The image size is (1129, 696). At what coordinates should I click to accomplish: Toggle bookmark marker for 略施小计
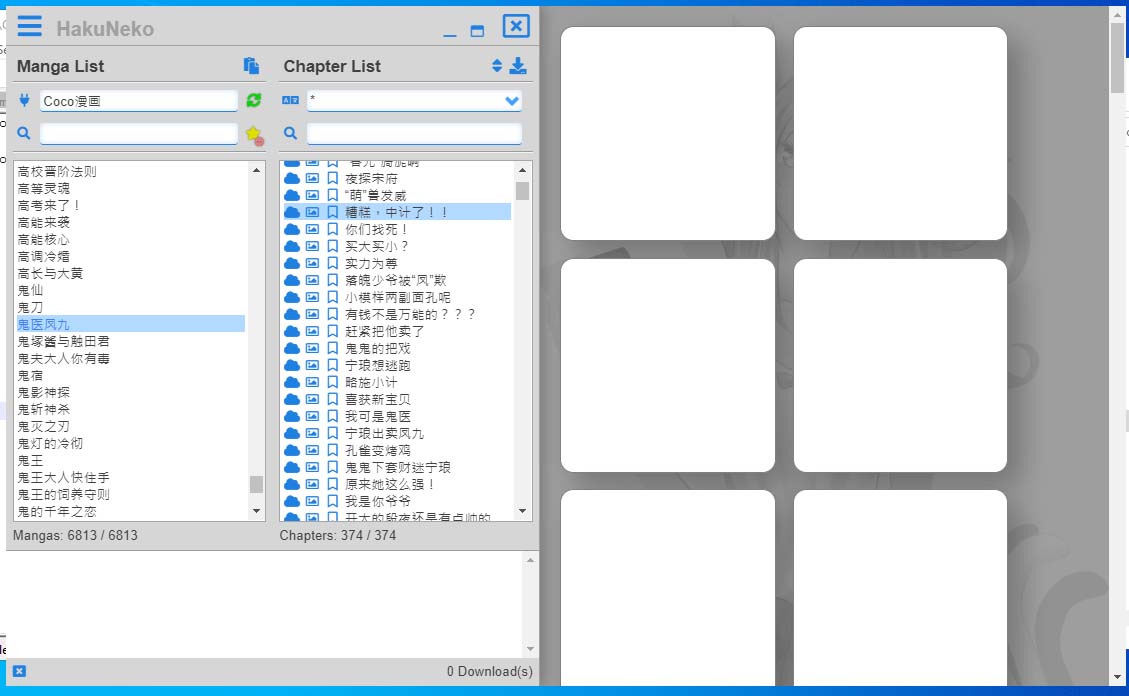tap(332, 382)
